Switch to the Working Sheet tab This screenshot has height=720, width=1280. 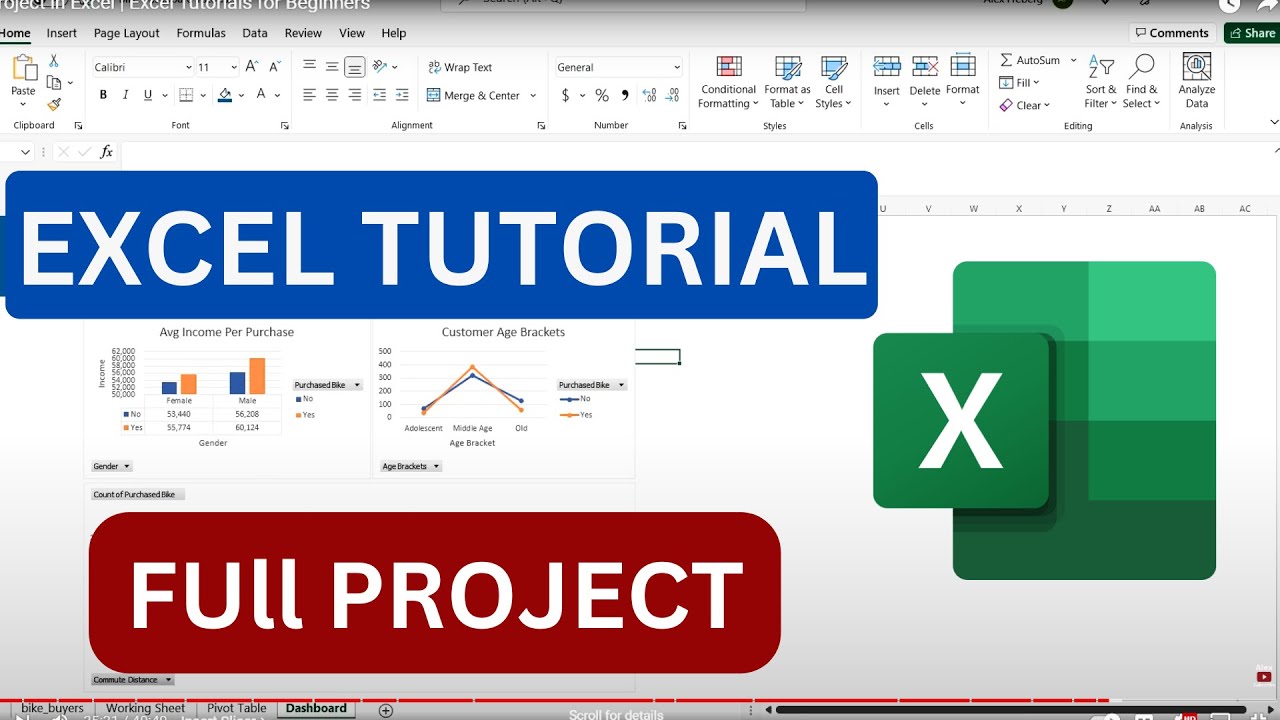coord(145,708)
